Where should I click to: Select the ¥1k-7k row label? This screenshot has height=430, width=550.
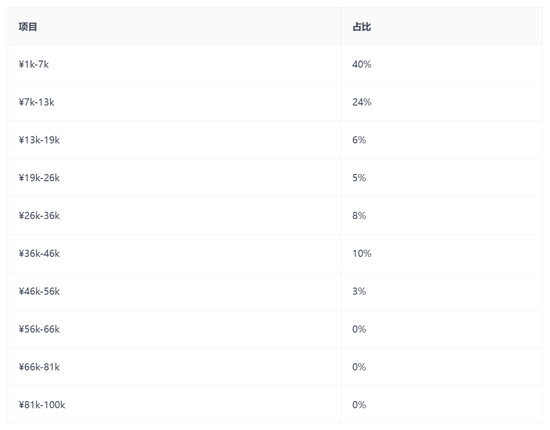[34, 65]
